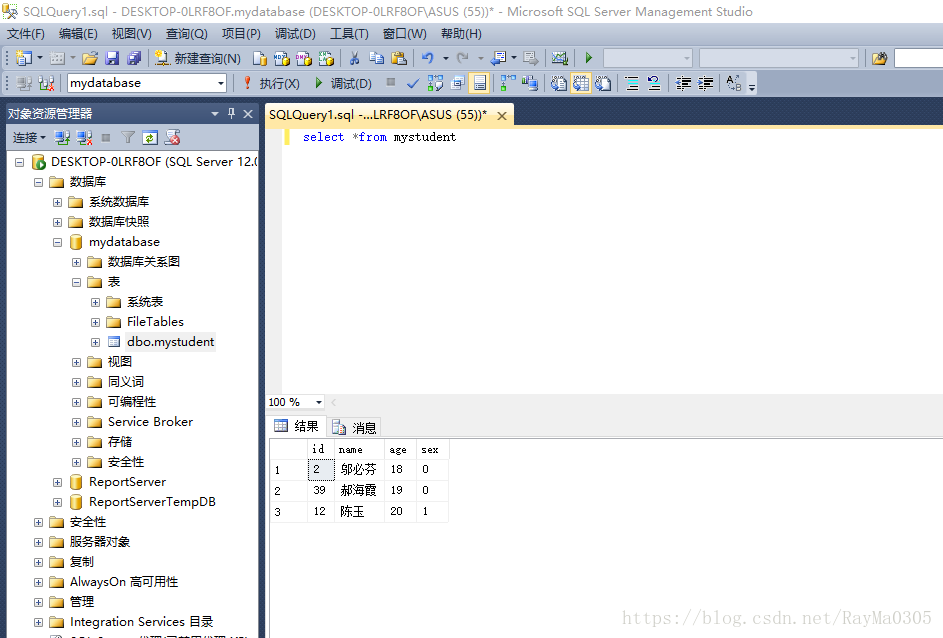
Task: Open 文件(F) menu
Action: (26, 34)
